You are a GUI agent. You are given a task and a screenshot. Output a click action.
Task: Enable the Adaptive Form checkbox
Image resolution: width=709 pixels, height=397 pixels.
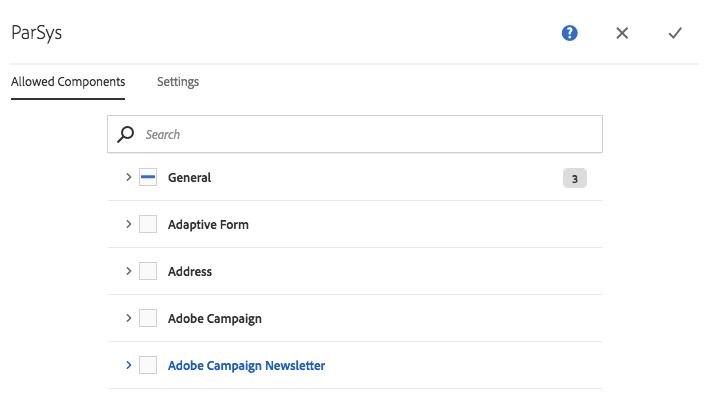[x=148, y=224]
